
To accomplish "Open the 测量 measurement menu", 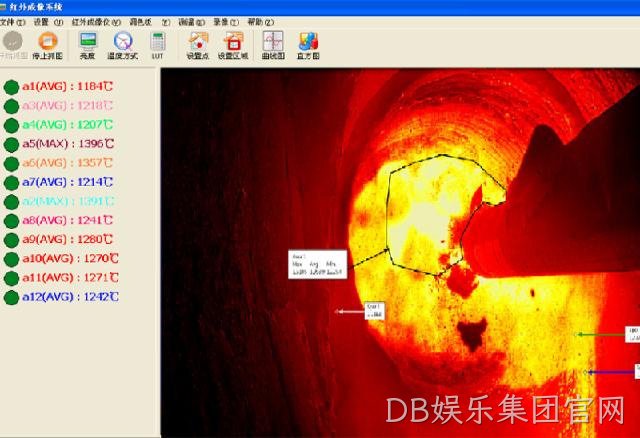I will coord(191,22).
